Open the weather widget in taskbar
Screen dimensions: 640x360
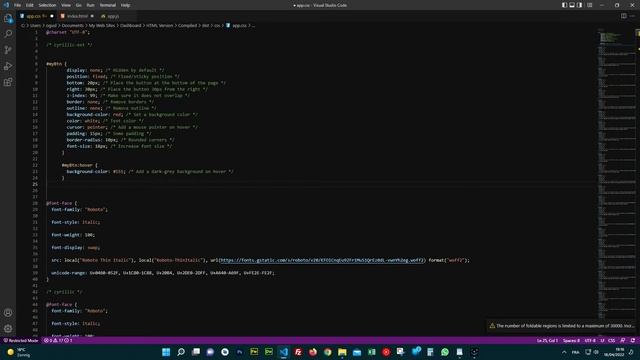click(x=19, y=352)
